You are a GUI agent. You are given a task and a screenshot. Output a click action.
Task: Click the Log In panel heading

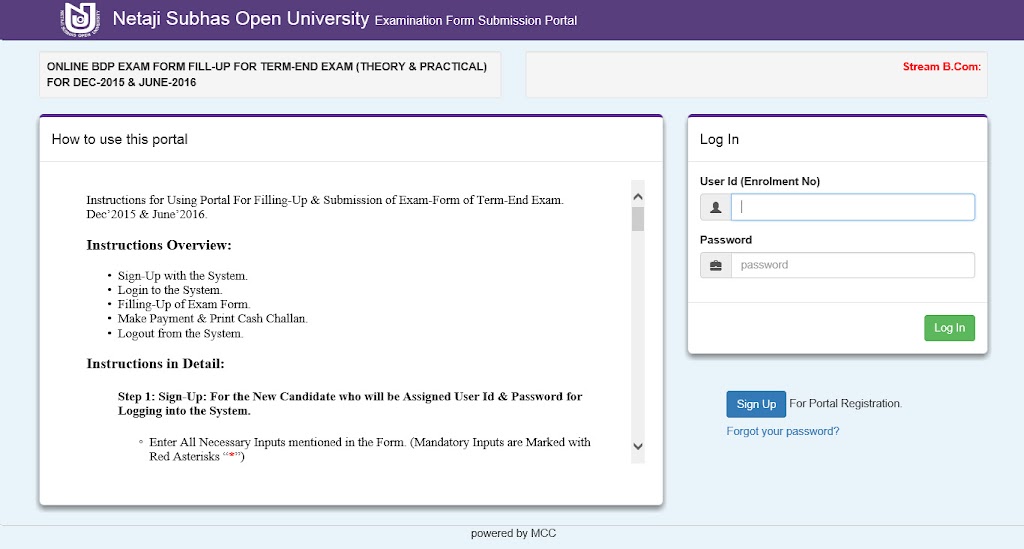(x=719, y=139)
